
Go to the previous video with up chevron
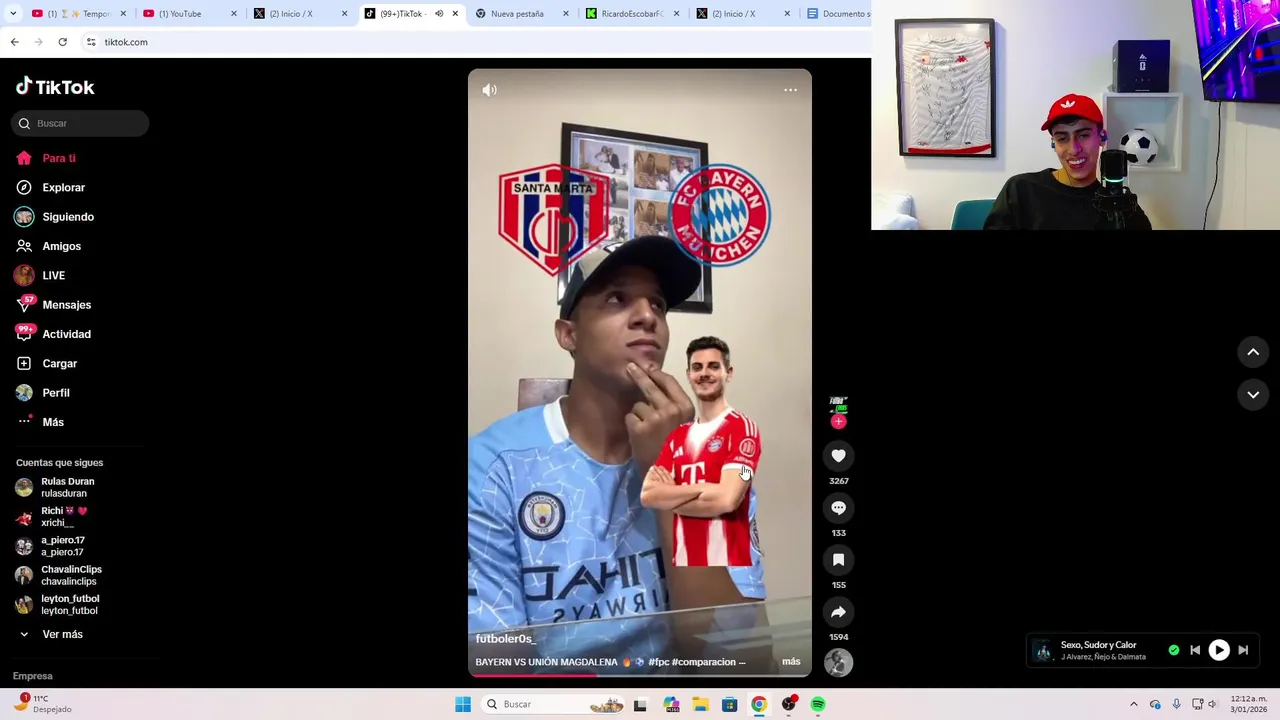1253,352
